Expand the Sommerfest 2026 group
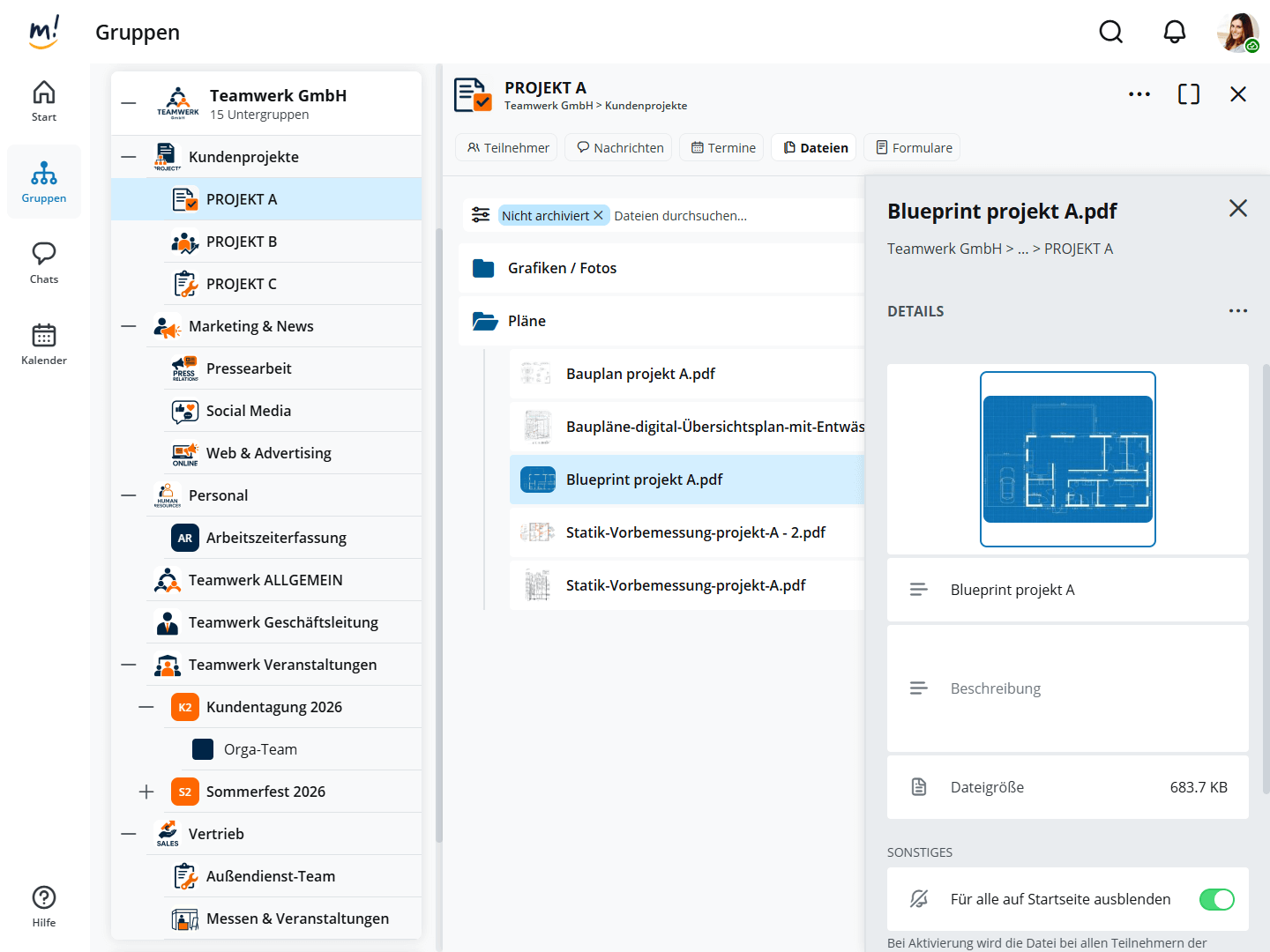The width and height of the screenshot is (1270, 952). (146, 792)
